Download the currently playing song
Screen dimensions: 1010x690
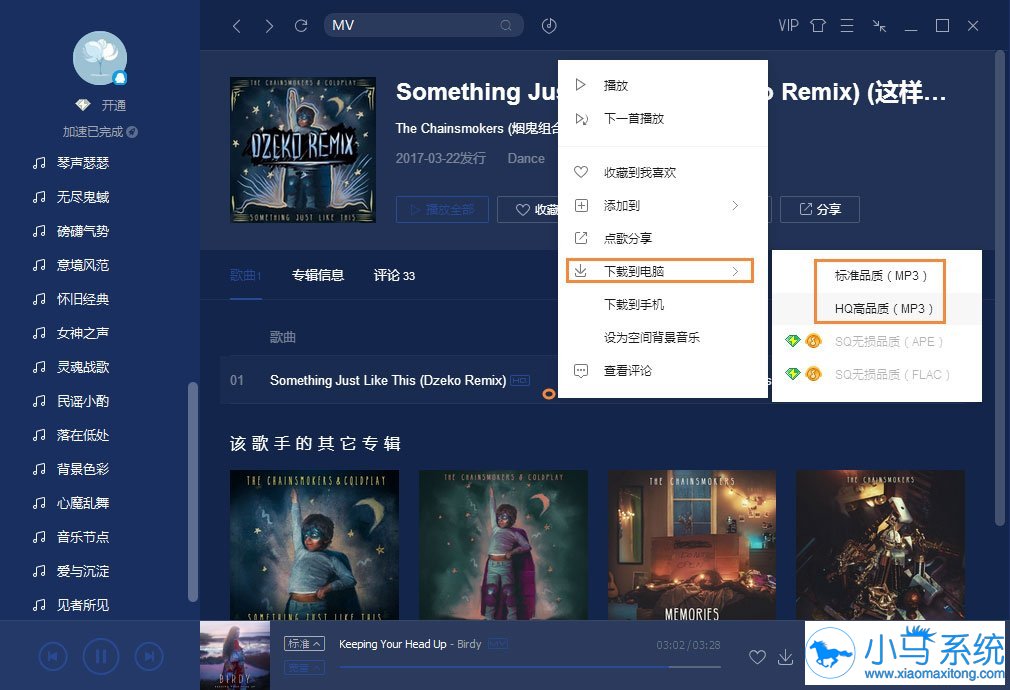(785, 657)
